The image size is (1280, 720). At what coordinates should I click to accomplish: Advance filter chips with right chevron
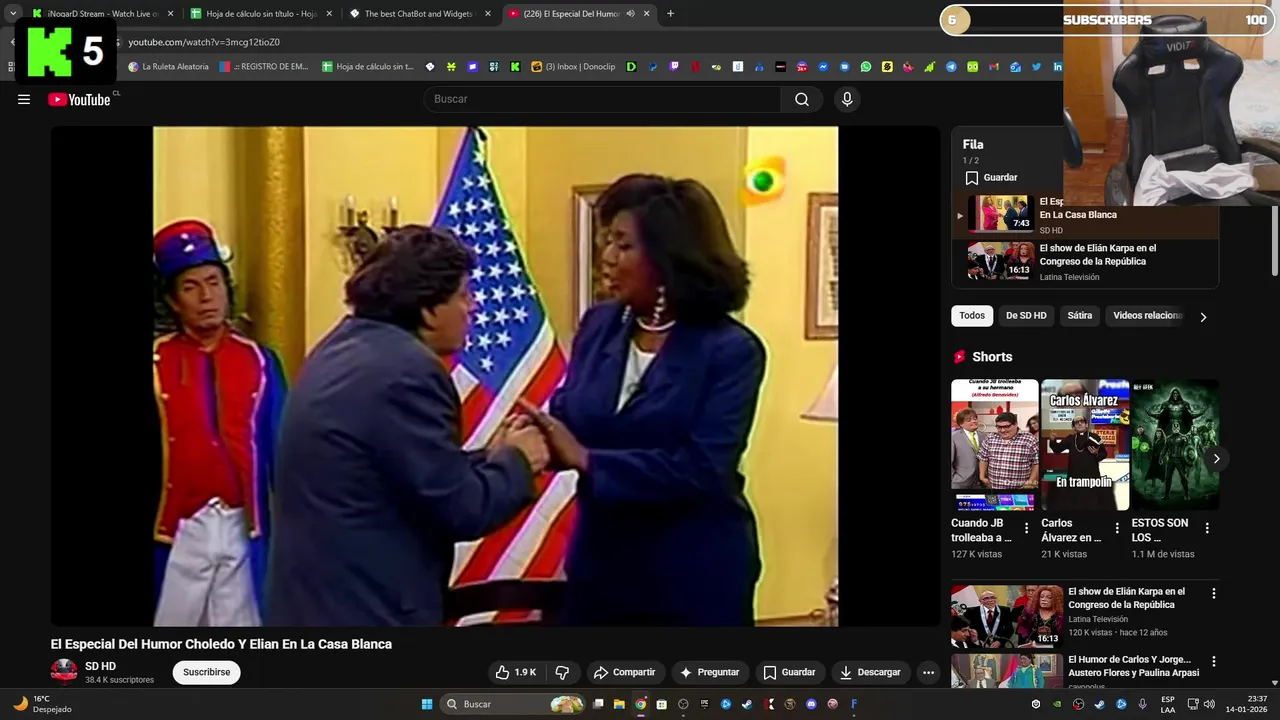(x=1203, y=317)
